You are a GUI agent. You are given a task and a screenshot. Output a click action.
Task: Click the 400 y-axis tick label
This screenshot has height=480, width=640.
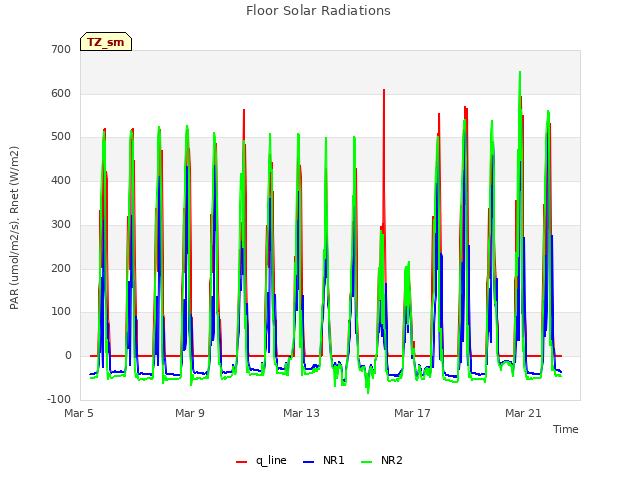(x=61, y=180)
